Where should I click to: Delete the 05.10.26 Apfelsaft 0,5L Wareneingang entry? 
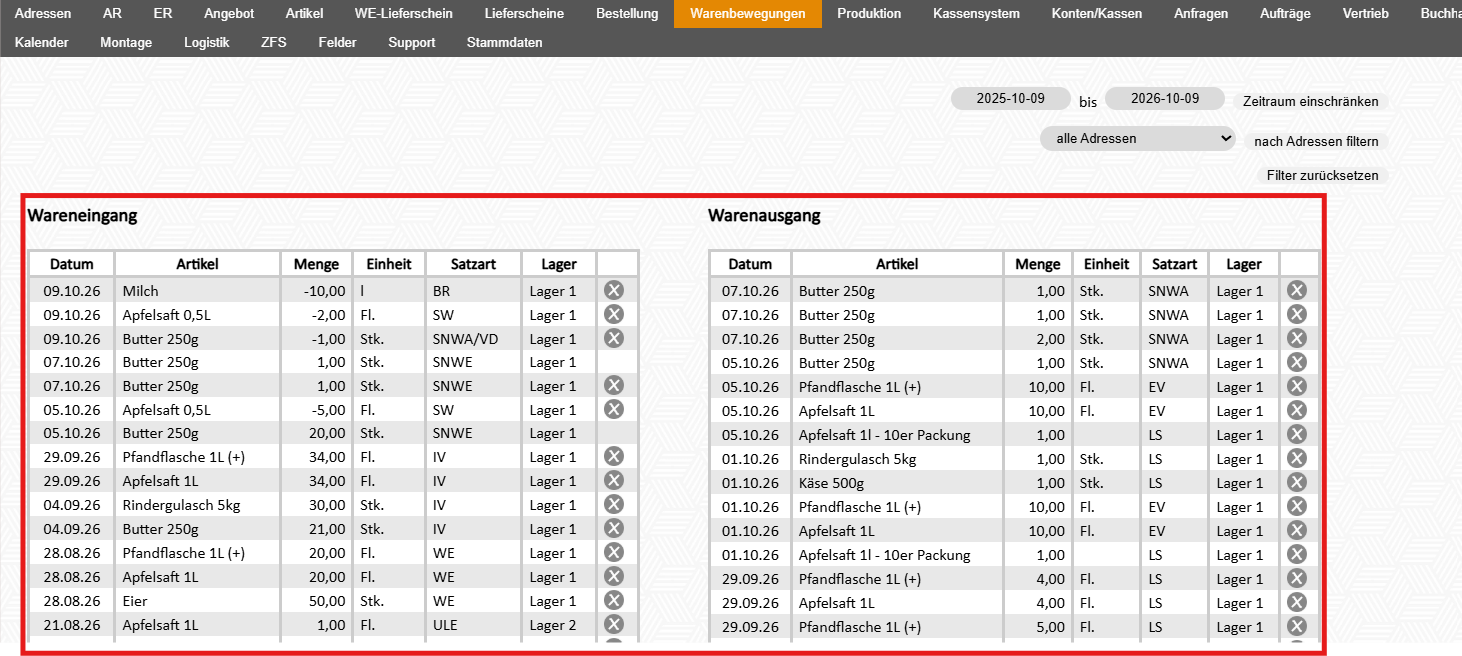point(614,409)
